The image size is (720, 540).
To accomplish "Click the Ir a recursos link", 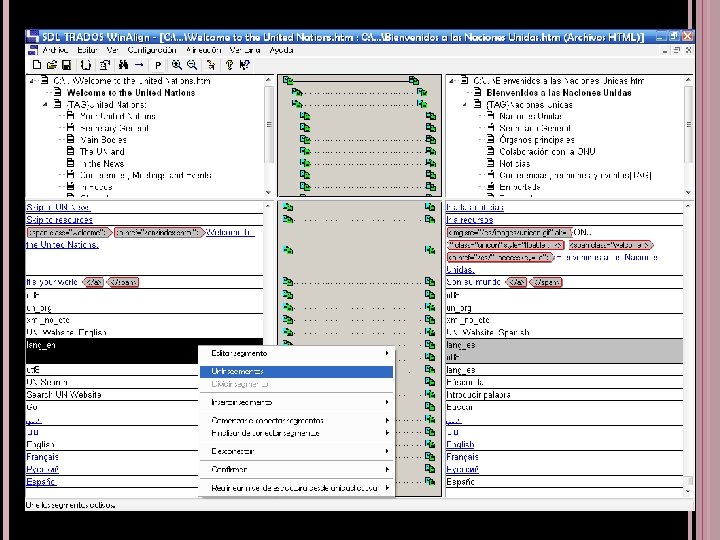I will (x=470, y=219).
